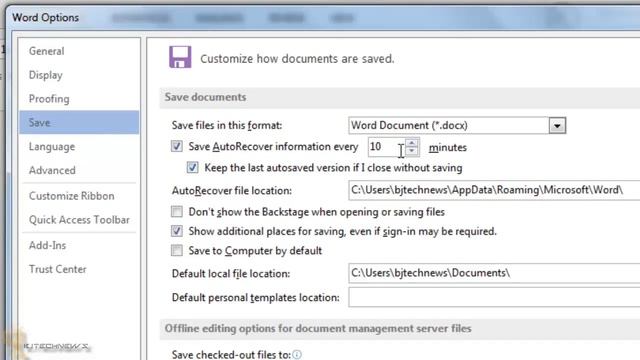Click the Save documents section header
This screenshot has height=360, width=640.
(x=205, y=97)
